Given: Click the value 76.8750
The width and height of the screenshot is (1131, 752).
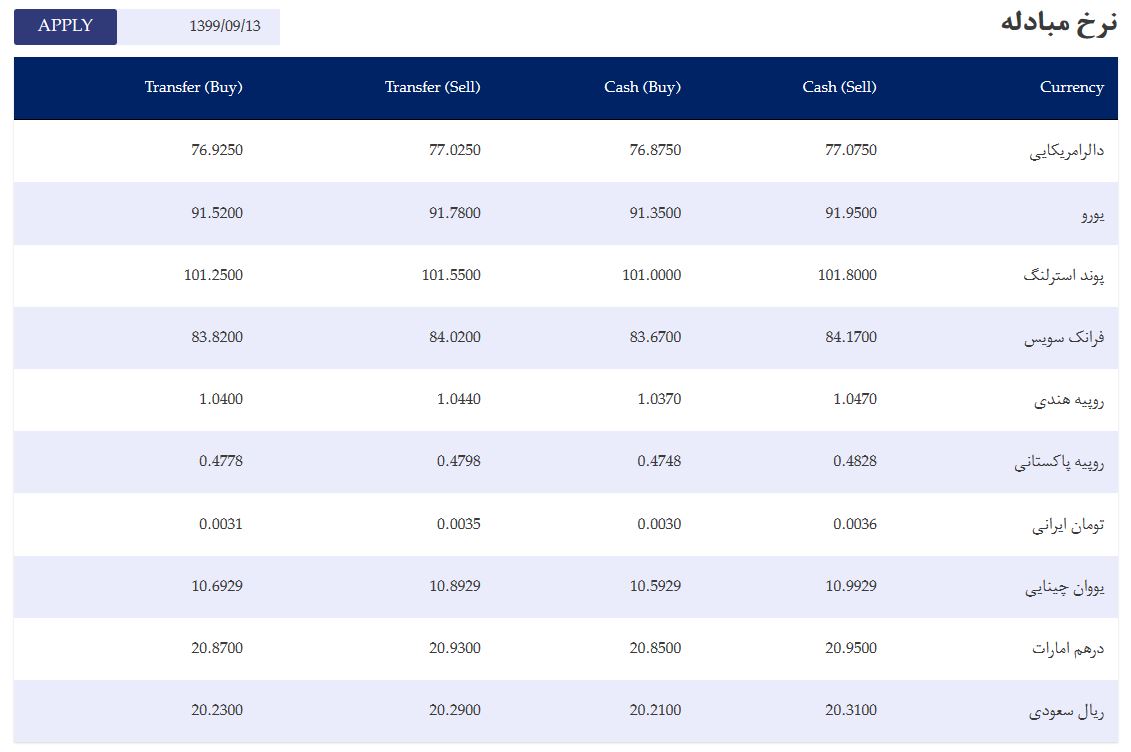Looking at the screenshot, I should (655, 150).
